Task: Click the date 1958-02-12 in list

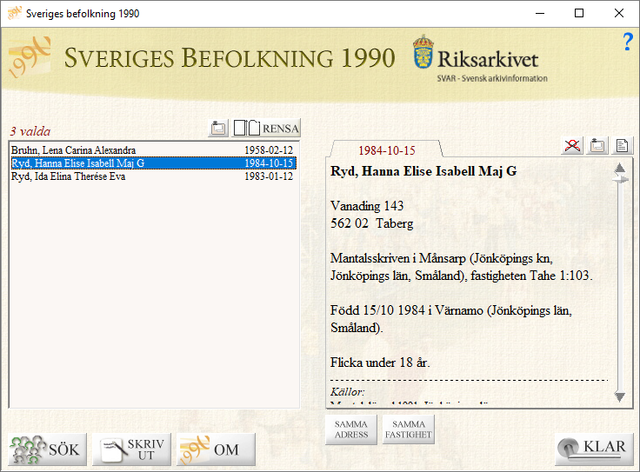Action: tap(269, 150)
